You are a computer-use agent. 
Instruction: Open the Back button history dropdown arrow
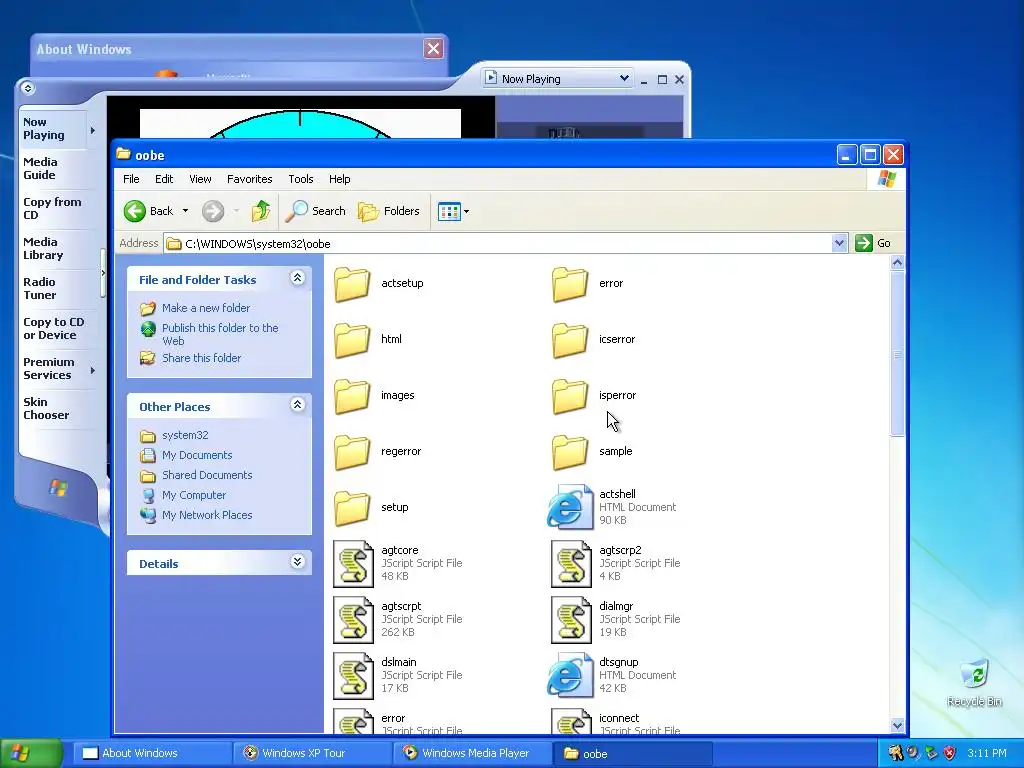tap(185, 211)
